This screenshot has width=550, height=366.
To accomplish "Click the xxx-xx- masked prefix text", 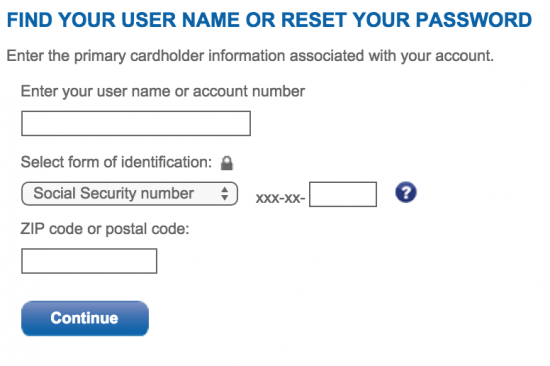I will click(280, 198).
